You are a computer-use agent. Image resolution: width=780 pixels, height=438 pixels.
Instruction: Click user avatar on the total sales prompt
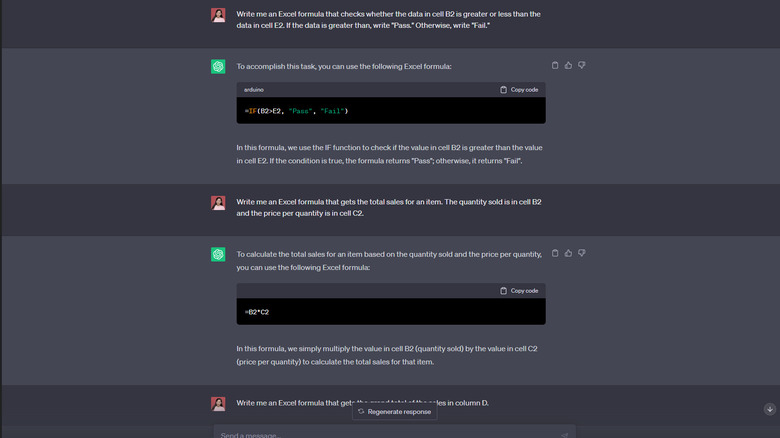218,203
